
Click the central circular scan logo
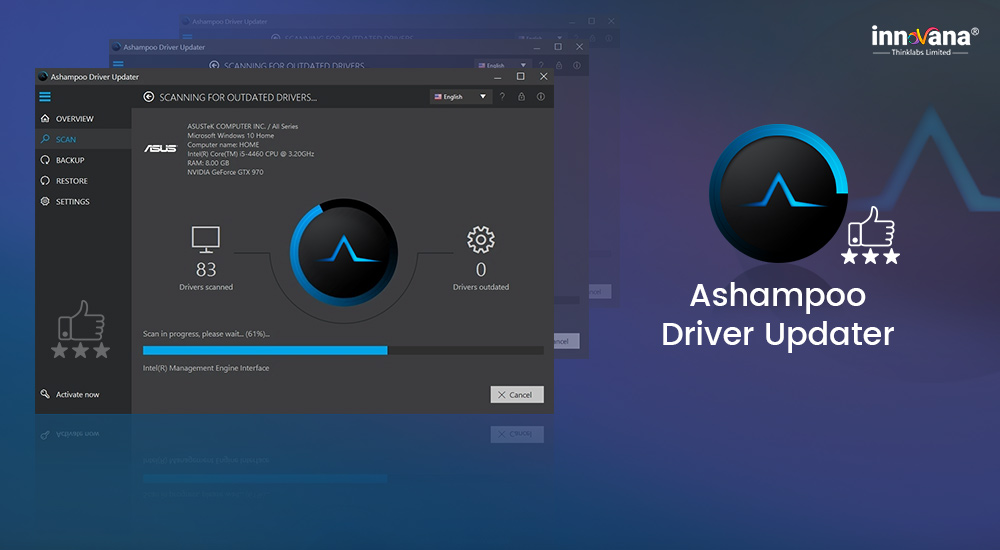[344, 252]
